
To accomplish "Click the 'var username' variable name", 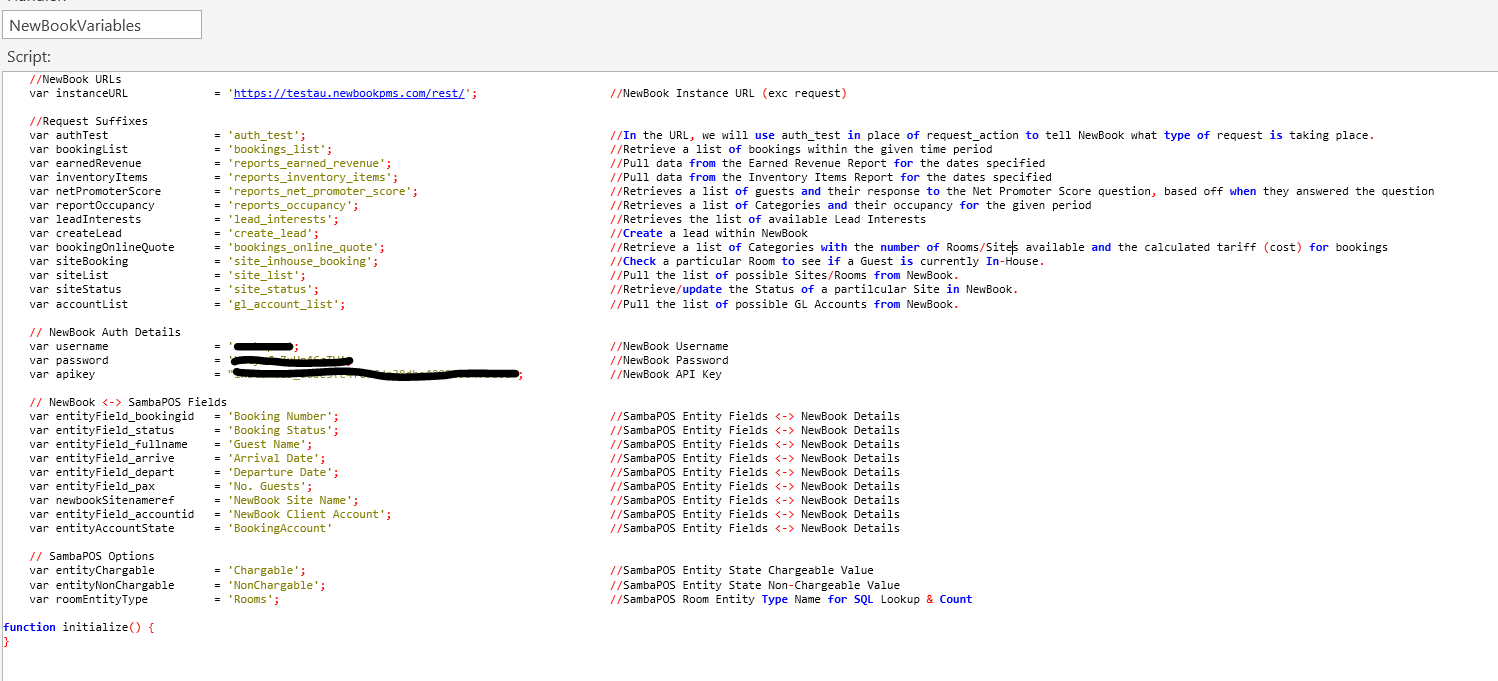I will click(x=69, y=346).
